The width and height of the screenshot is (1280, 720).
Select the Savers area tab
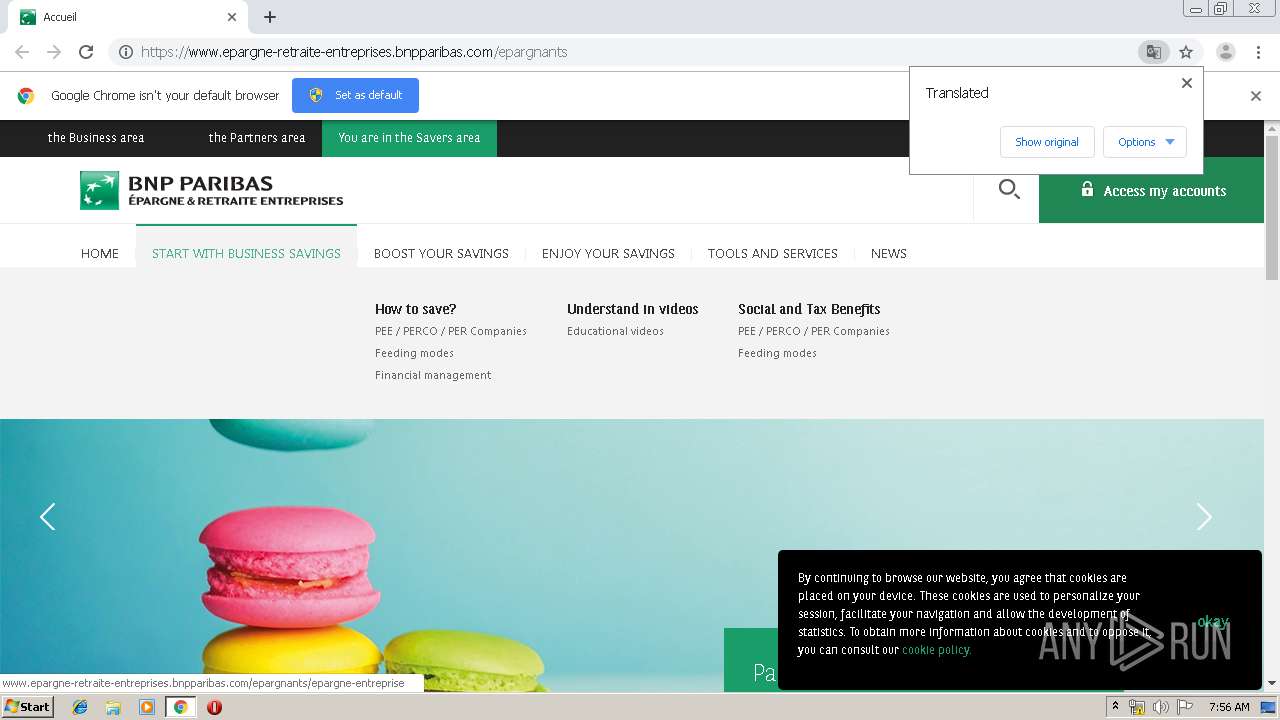pyautogui.click(x=409, y=138)
